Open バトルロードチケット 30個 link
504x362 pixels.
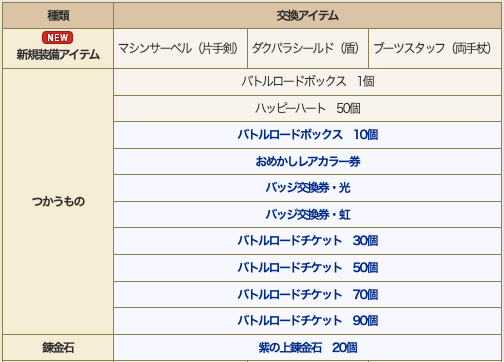[x=308, y=241]
